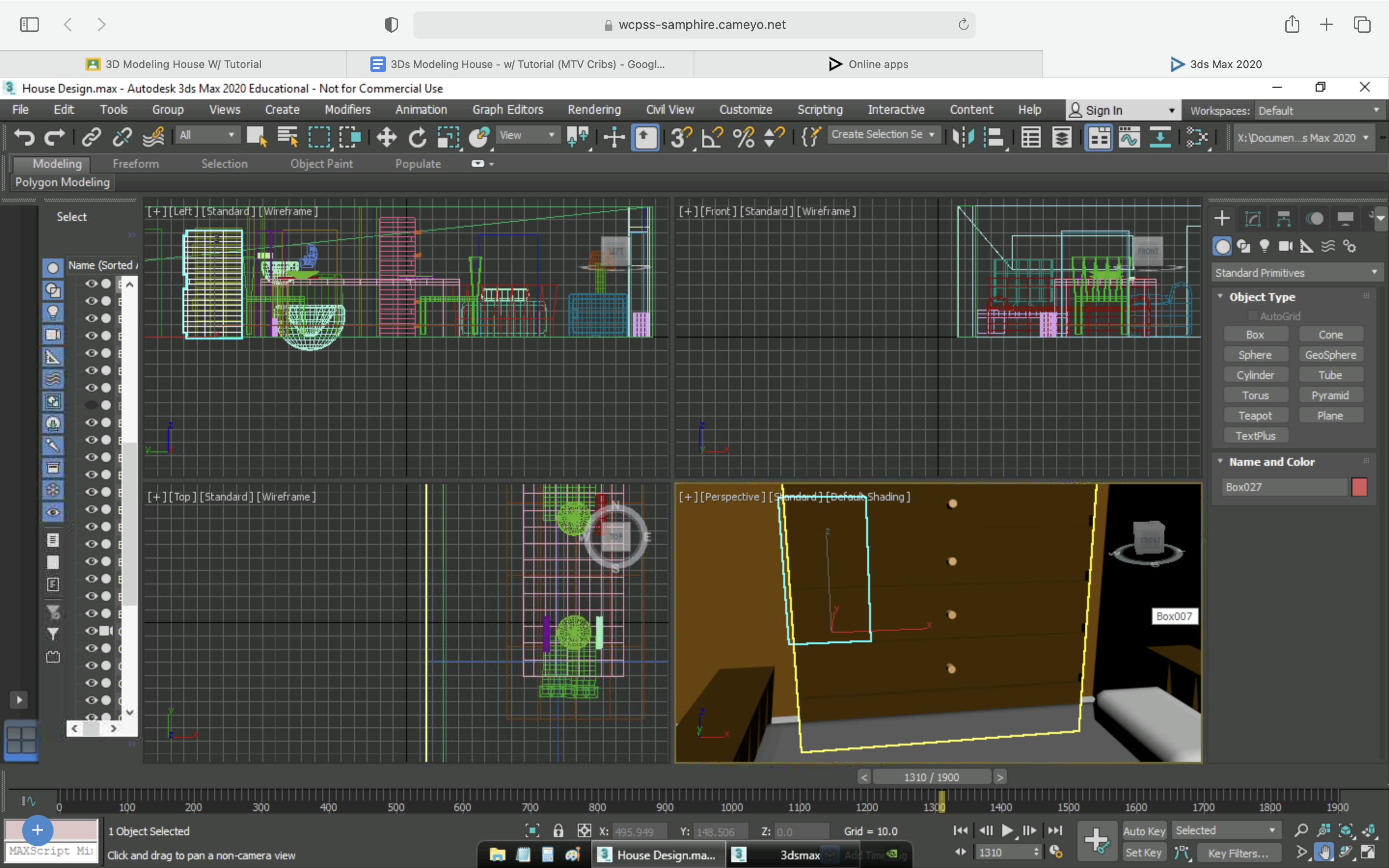Open the Cameras creation category
Viewport: 1389px width, 868px height.
pyautogui.click(x=1285, y=246)
